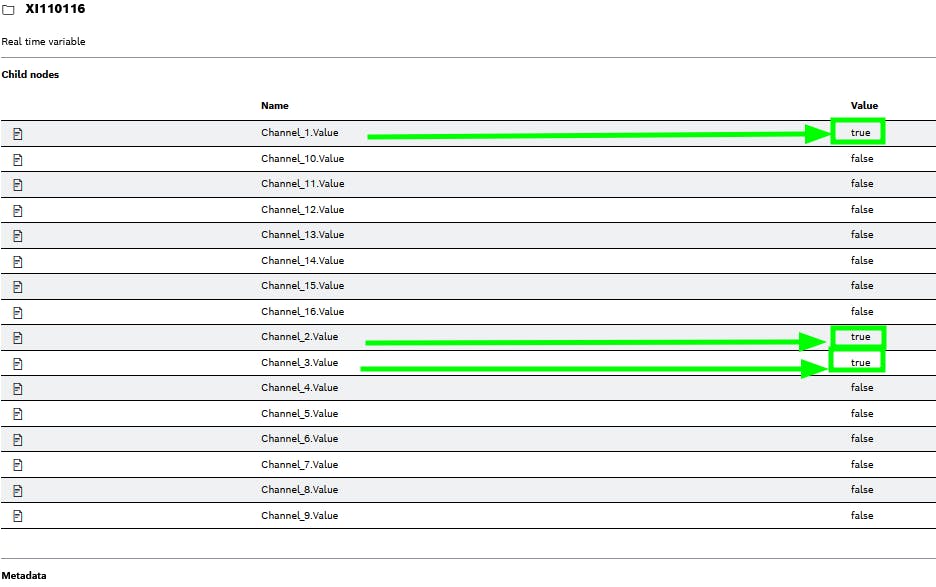Select the Channel_14.Value entry

302,261
